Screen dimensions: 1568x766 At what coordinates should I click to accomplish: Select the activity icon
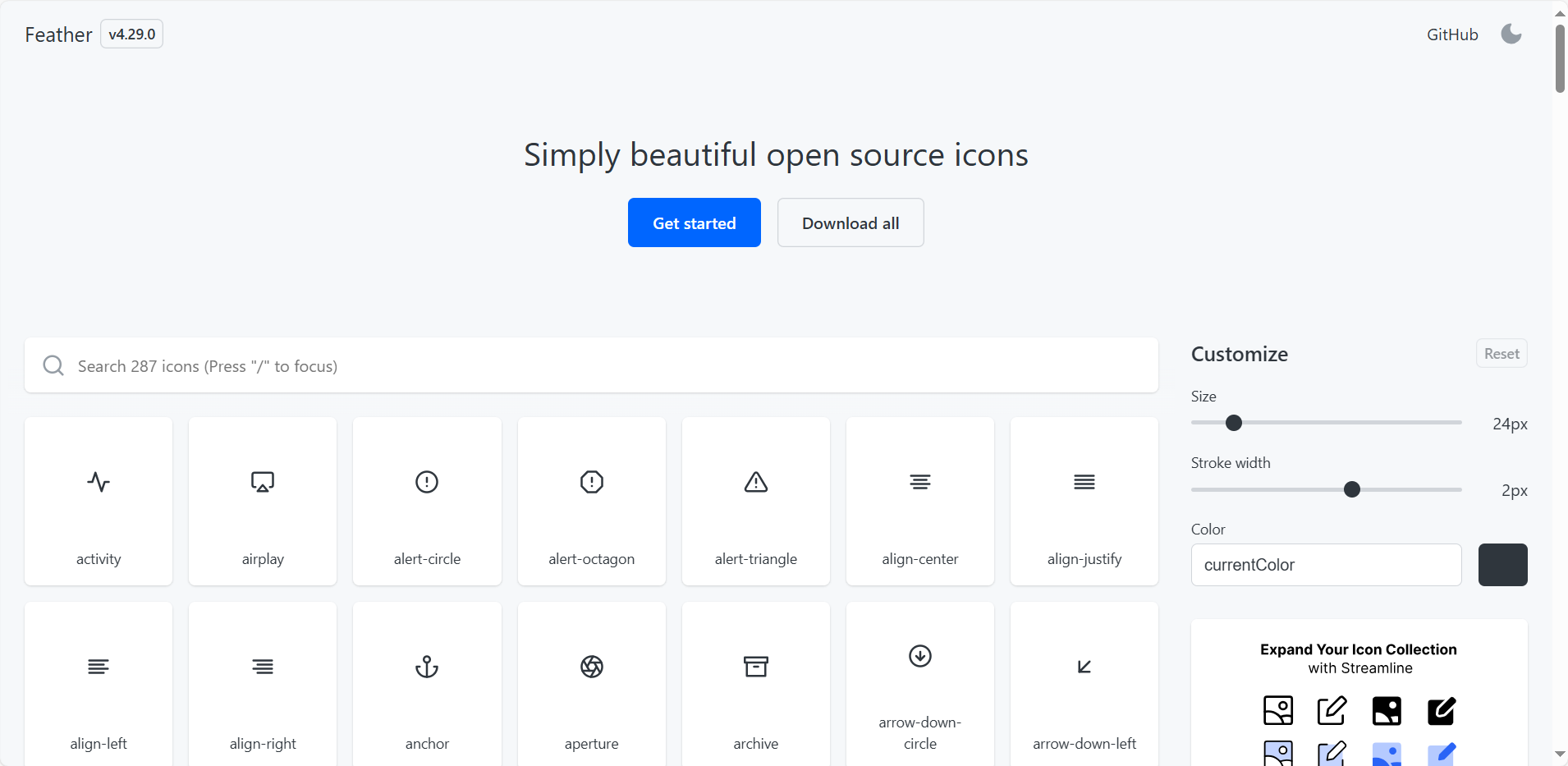(99, 501)
